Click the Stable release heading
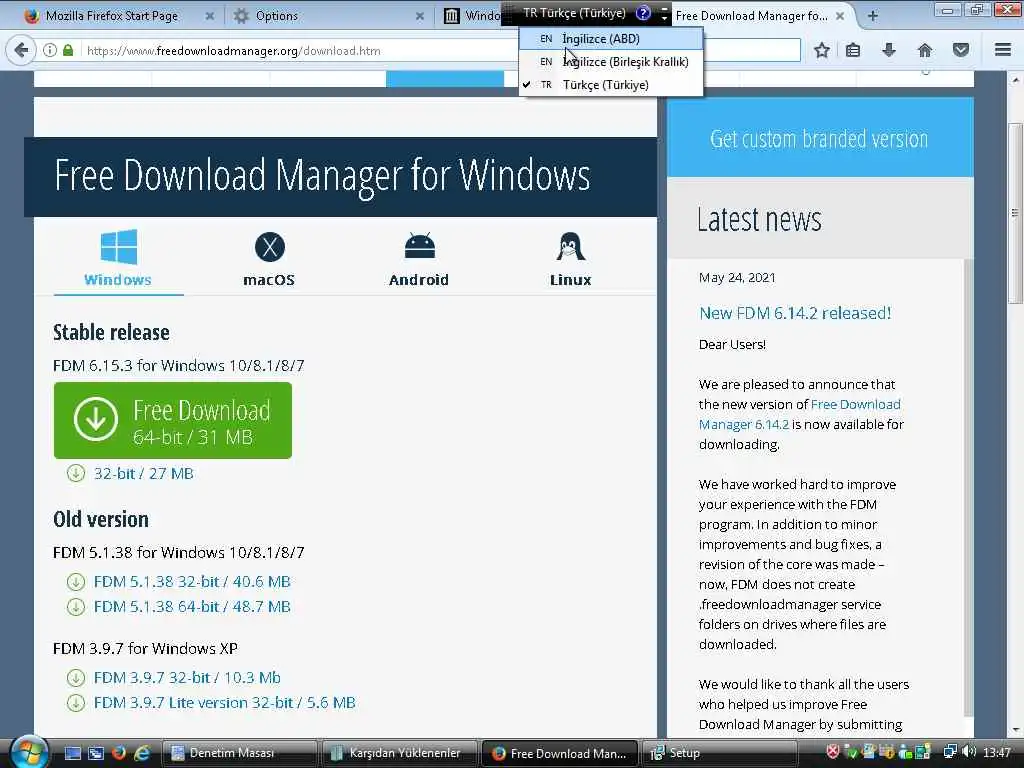Viewport: 1024px width, 768px height. (x=111, y=332)
